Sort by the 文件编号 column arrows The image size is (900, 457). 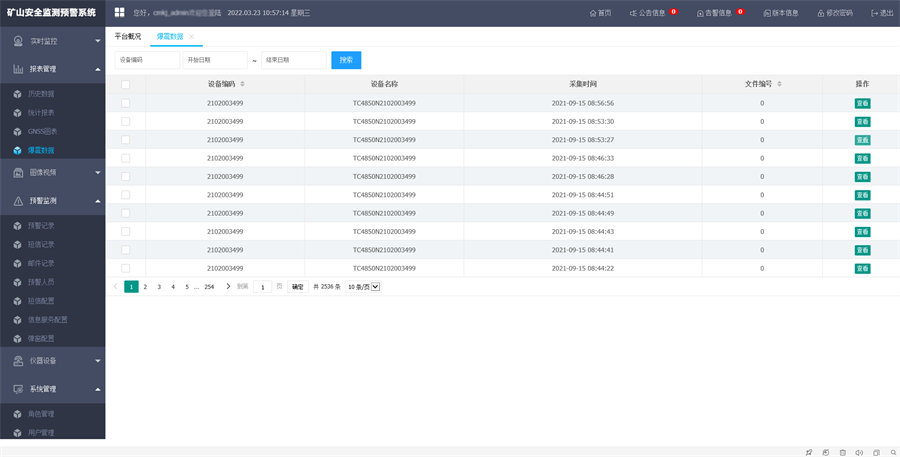[779, 84]
